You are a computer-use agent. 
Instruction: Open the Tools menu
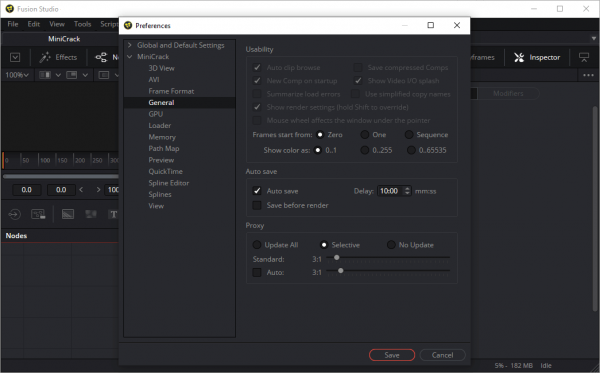(82, 24)
